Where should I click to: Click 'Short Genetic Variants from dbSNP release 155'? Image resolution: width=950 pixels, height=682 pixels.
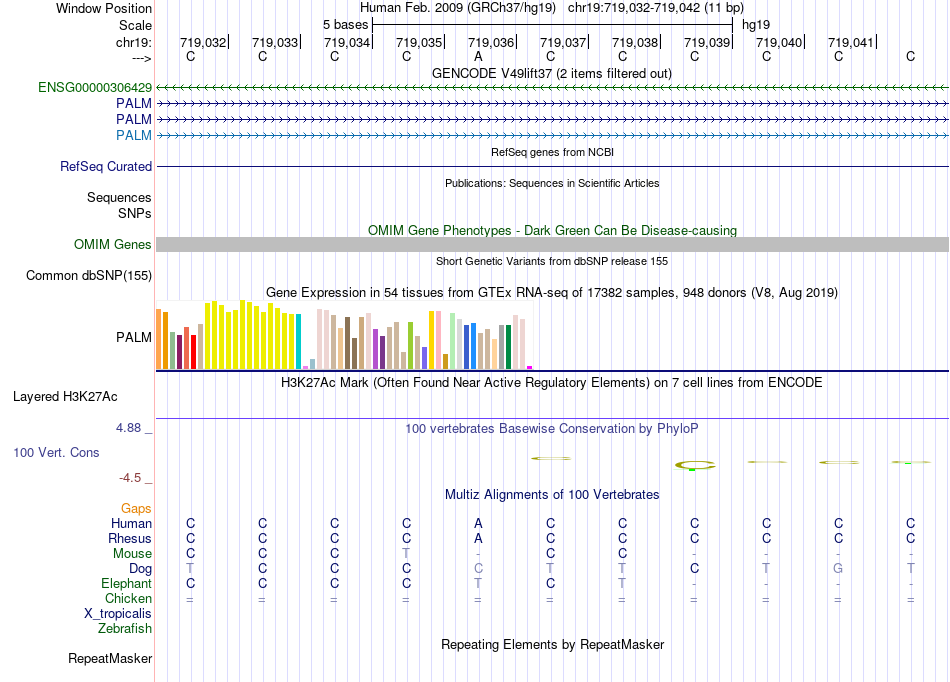click(552, 261)
